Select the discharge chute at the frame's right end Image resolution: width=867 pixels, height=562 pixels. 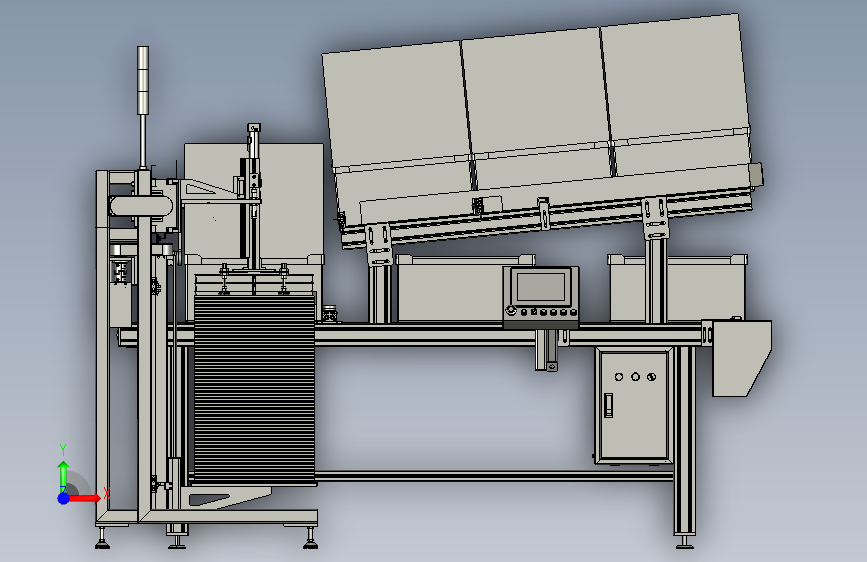coord(741,358)
